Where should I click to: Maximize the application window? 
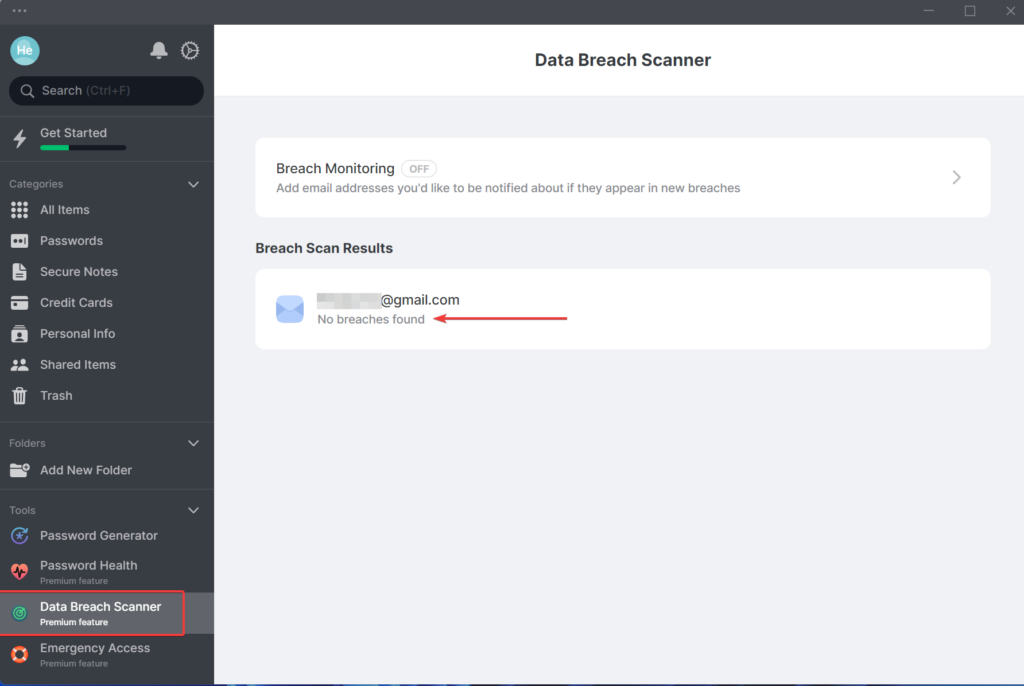pyautogui.click(x=970, y=11)
